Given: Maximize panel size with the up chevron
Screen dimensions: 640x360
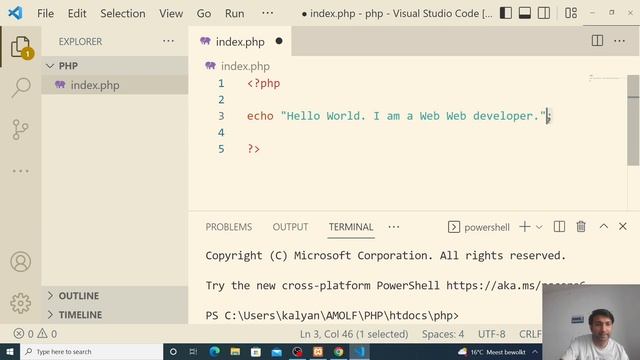Looking at the screenshot, I should point(604,227).
